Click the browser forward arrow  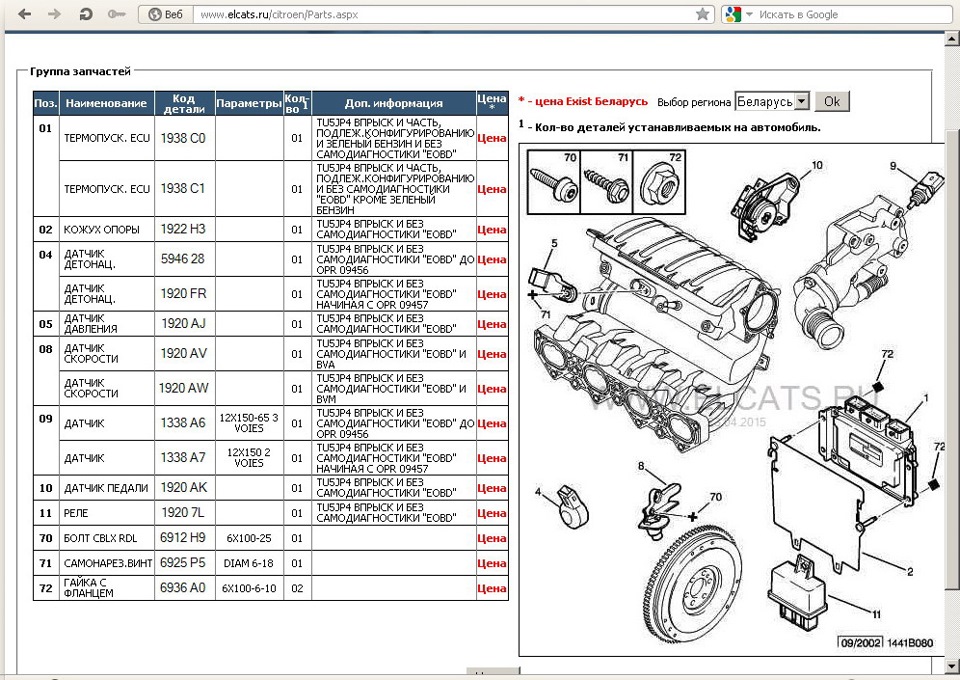point(54,14)
